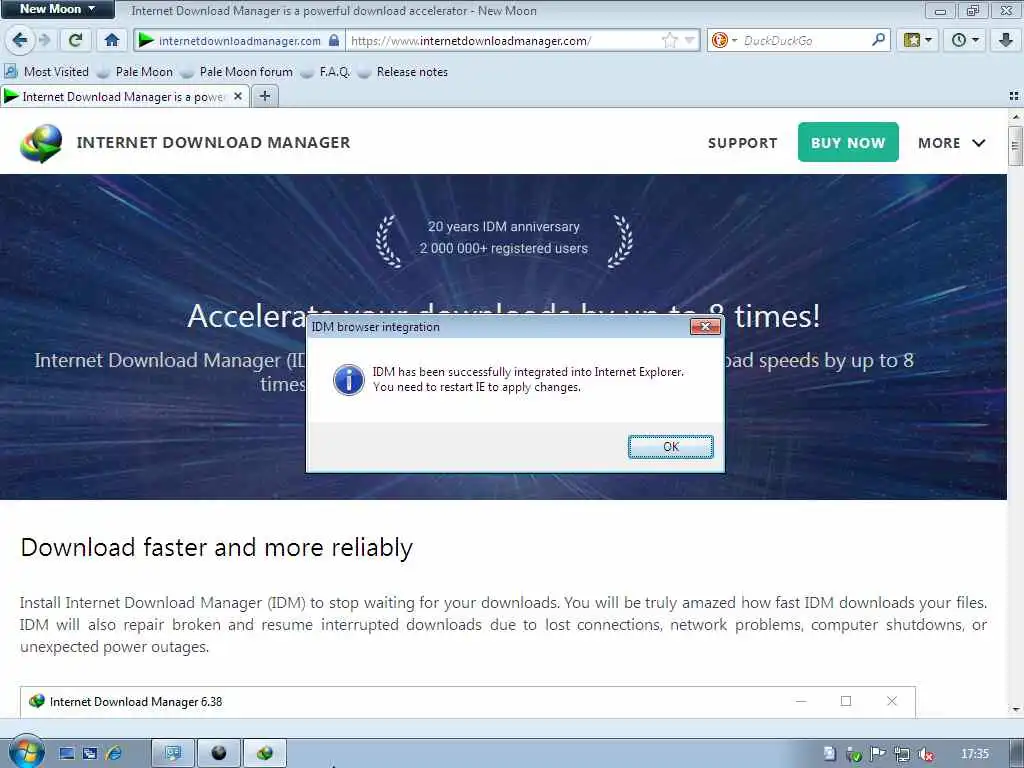Click the tab groups icon right of the tab bar
The height and width of the screenshot is (768, 1024).
click(1014, 96)
